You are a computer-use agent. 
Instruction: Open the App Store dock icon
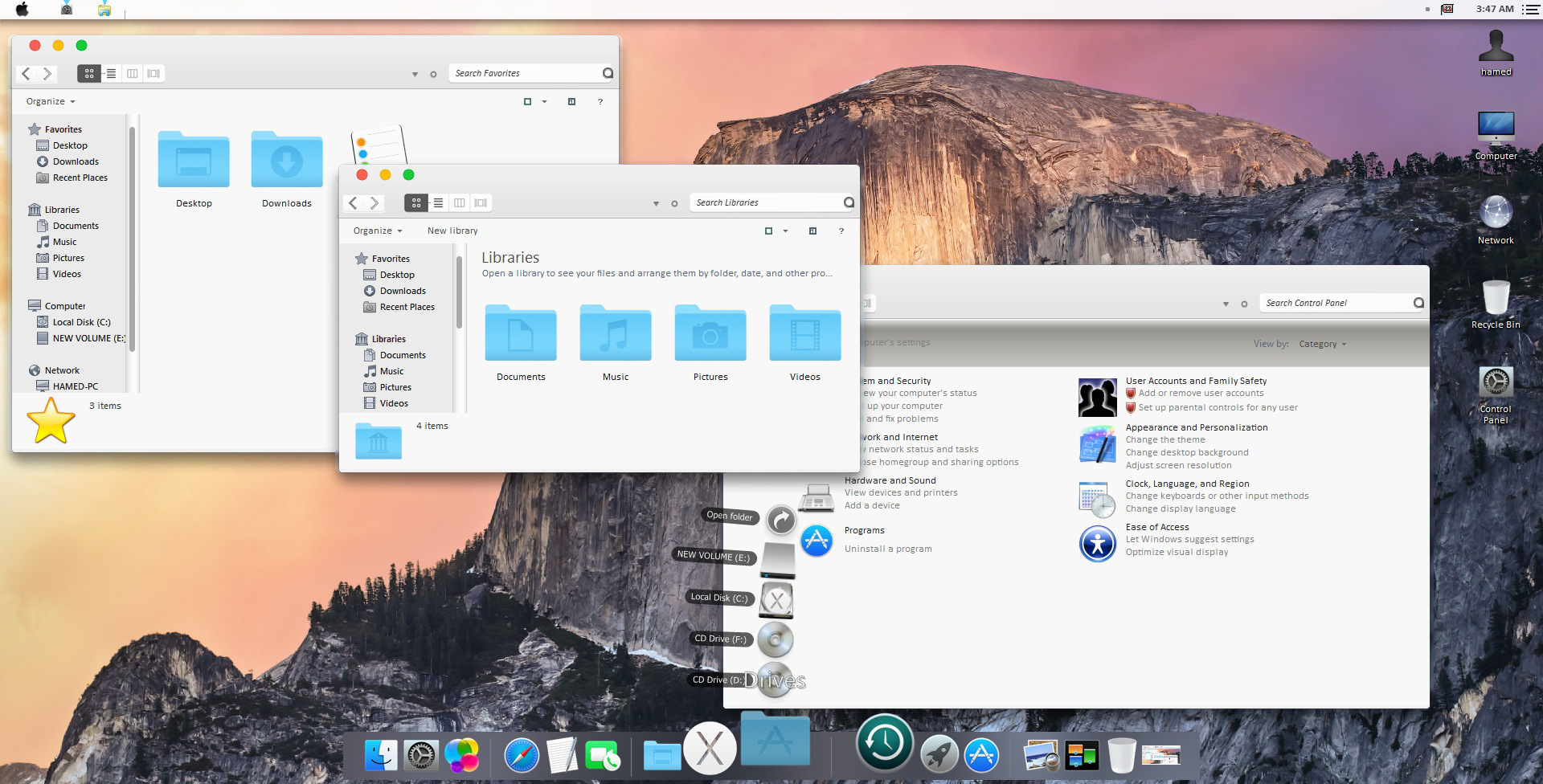click(x=981, y=755)
